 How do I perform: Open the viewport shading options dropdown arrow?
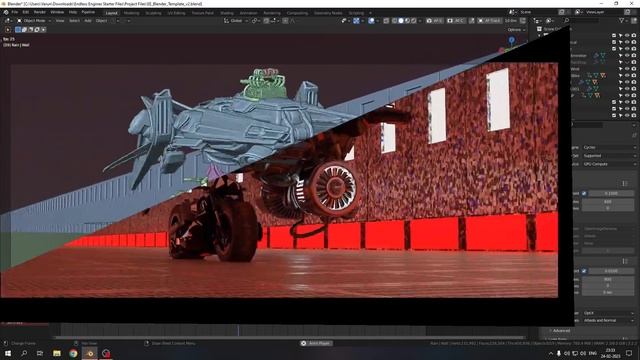[420, 20]
